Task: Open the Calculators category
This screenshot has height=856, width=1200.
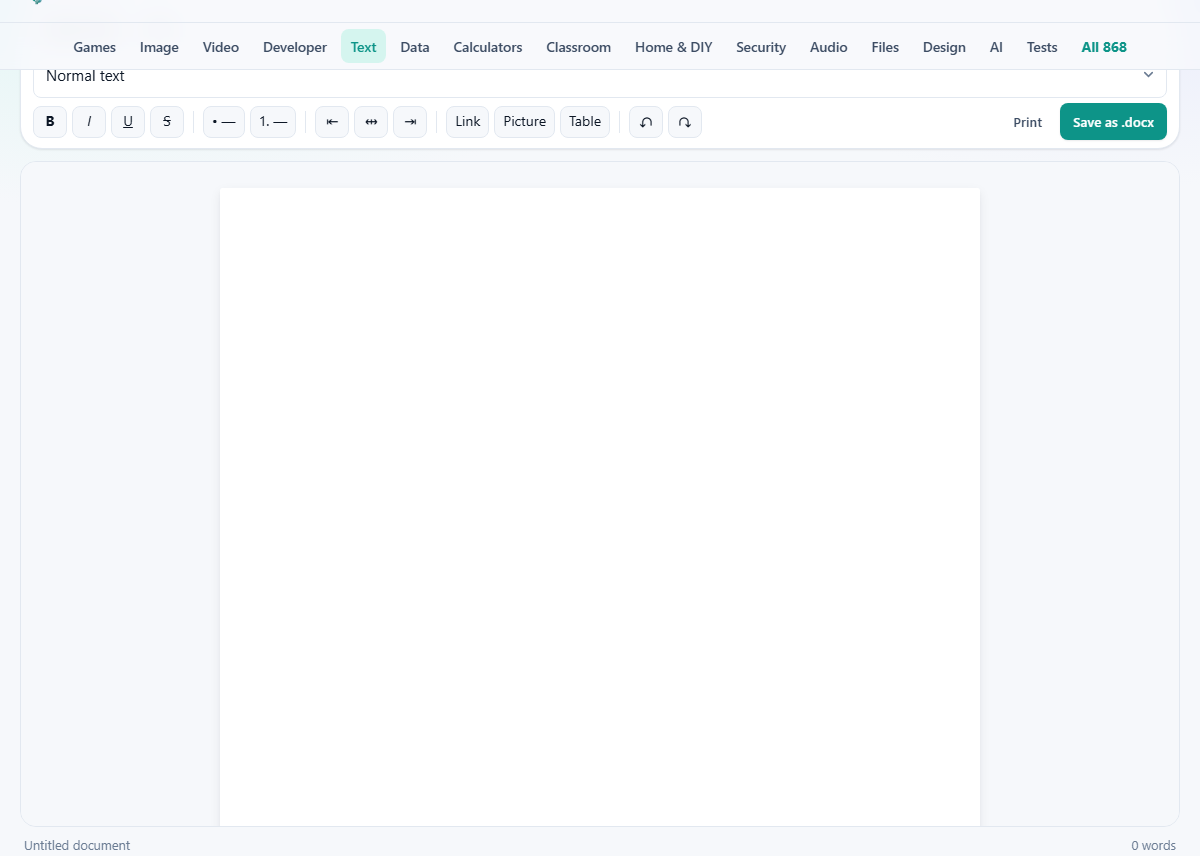Action: [488, 47]
